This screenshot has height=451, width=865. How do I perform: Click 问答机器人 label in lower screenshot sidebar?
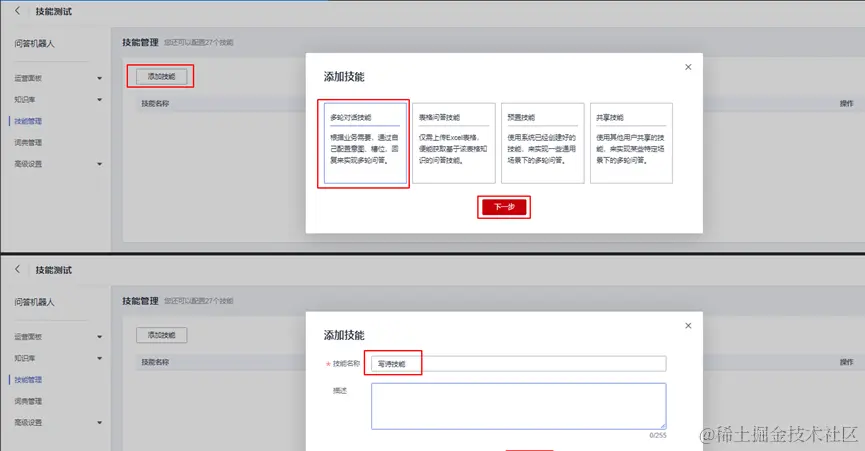coord(34,302)
